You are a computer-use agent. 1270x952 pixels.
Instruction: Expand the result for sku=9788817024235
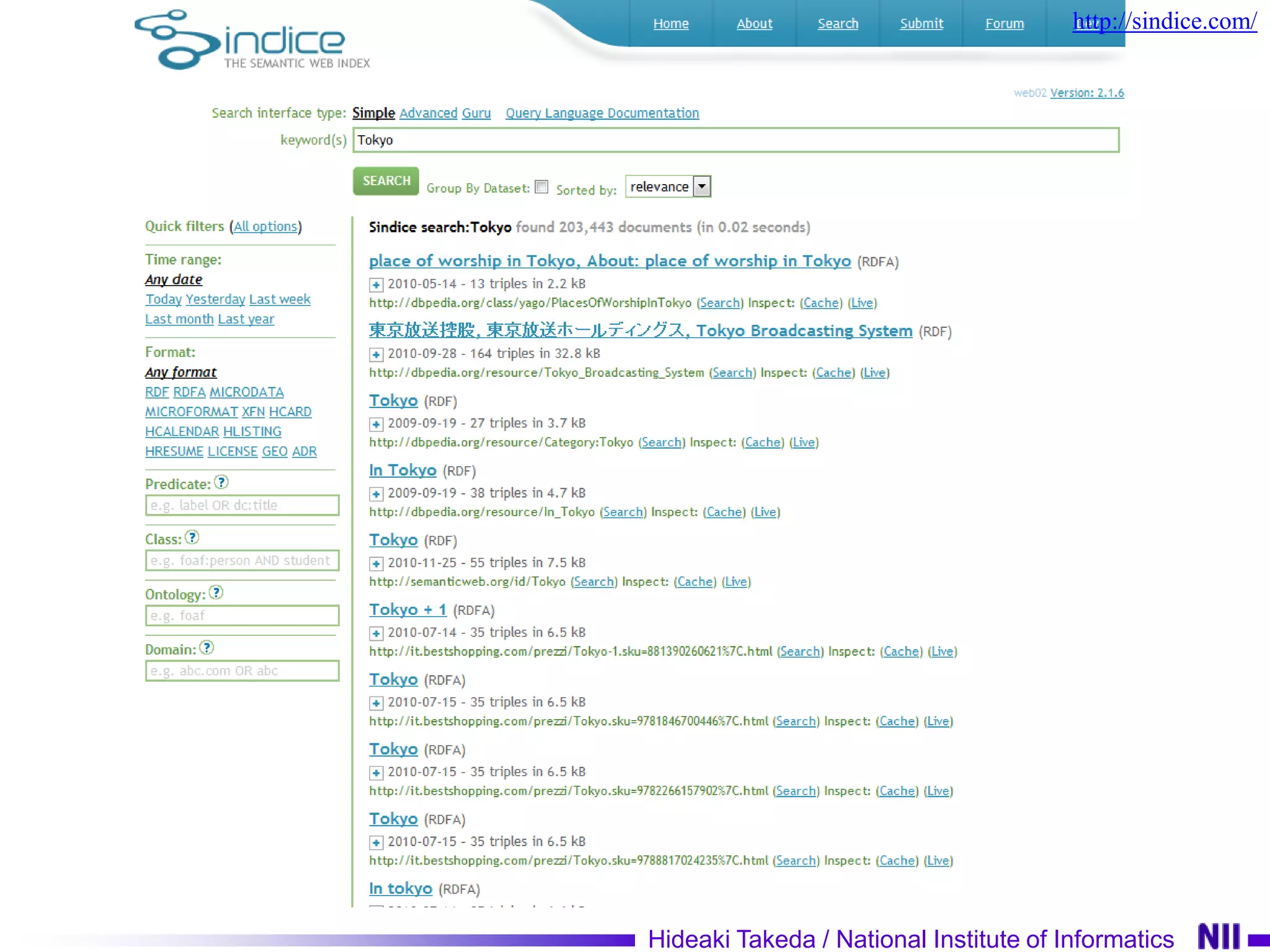tap(376, 842)
